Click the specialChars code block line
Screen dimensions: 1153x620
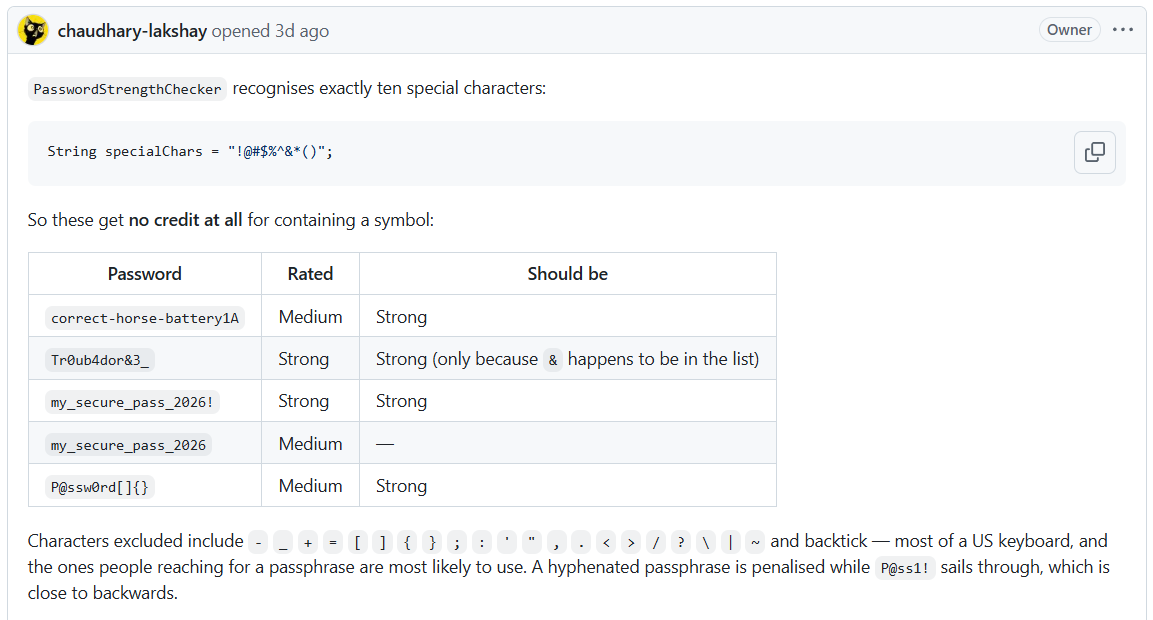coord(190,152)
